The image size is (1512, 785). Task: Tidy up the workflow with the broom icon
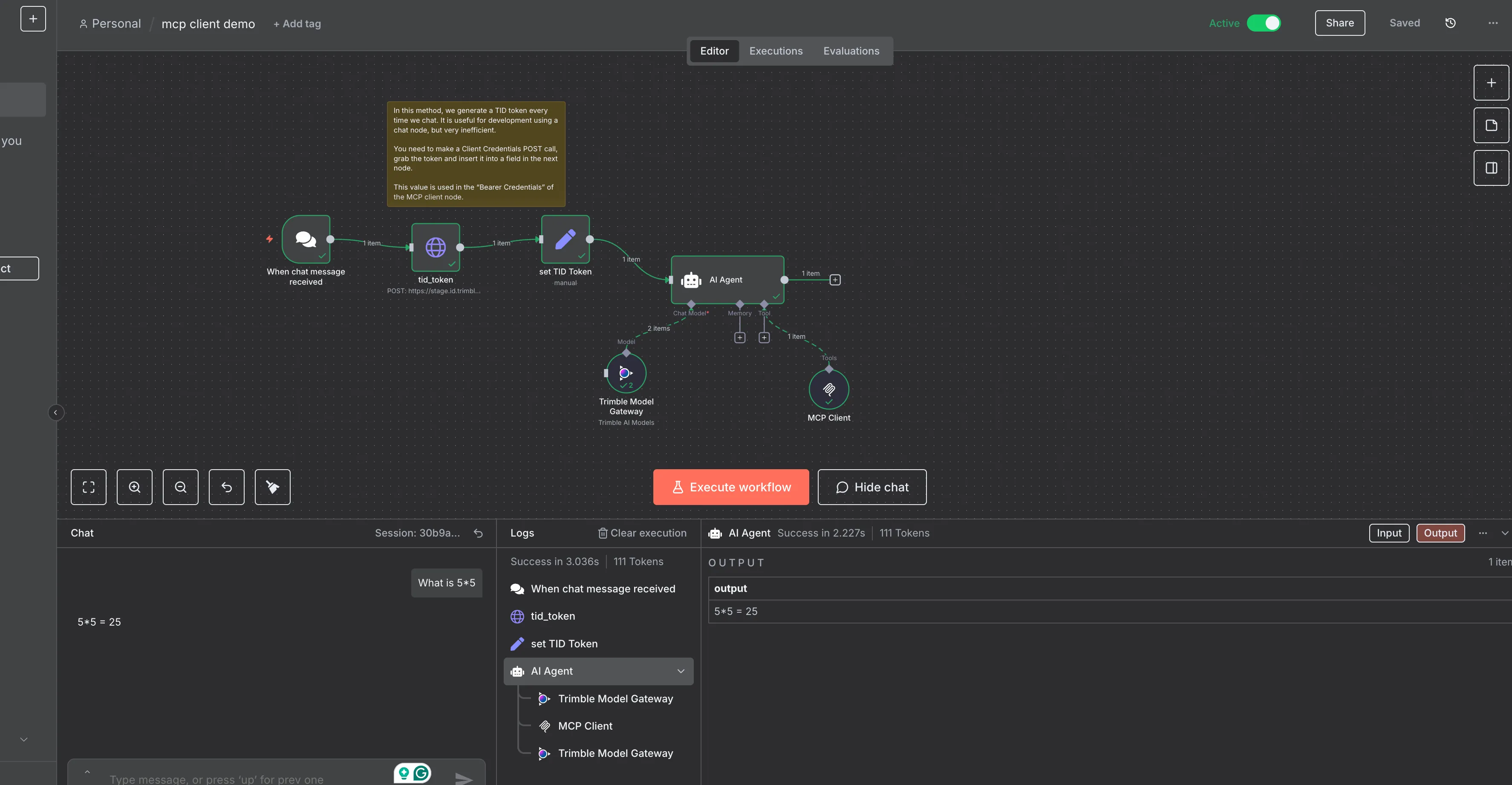tap(272, 487)
